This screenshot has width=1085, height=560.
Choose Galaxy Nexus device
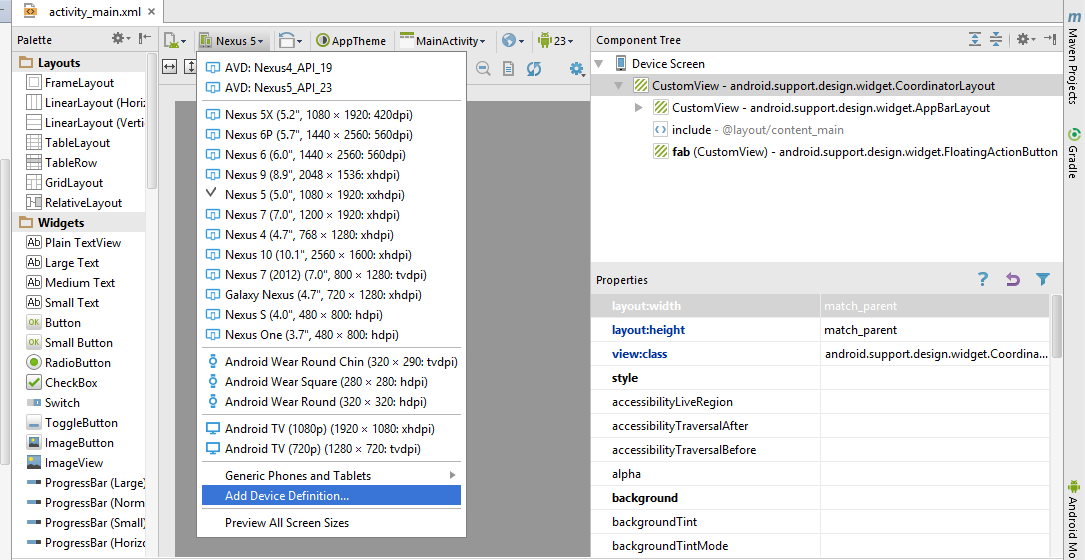(331, 295)
